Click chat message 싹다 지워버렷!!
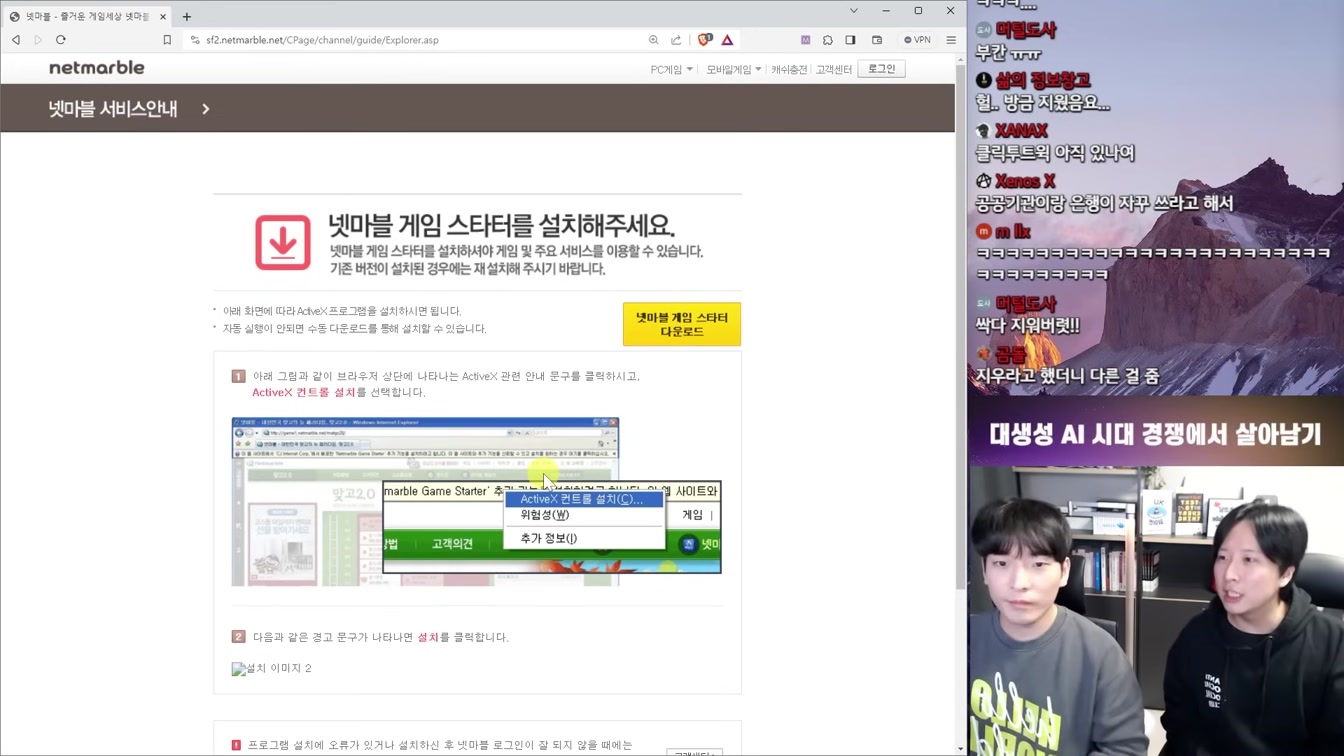 (1027, 325)
